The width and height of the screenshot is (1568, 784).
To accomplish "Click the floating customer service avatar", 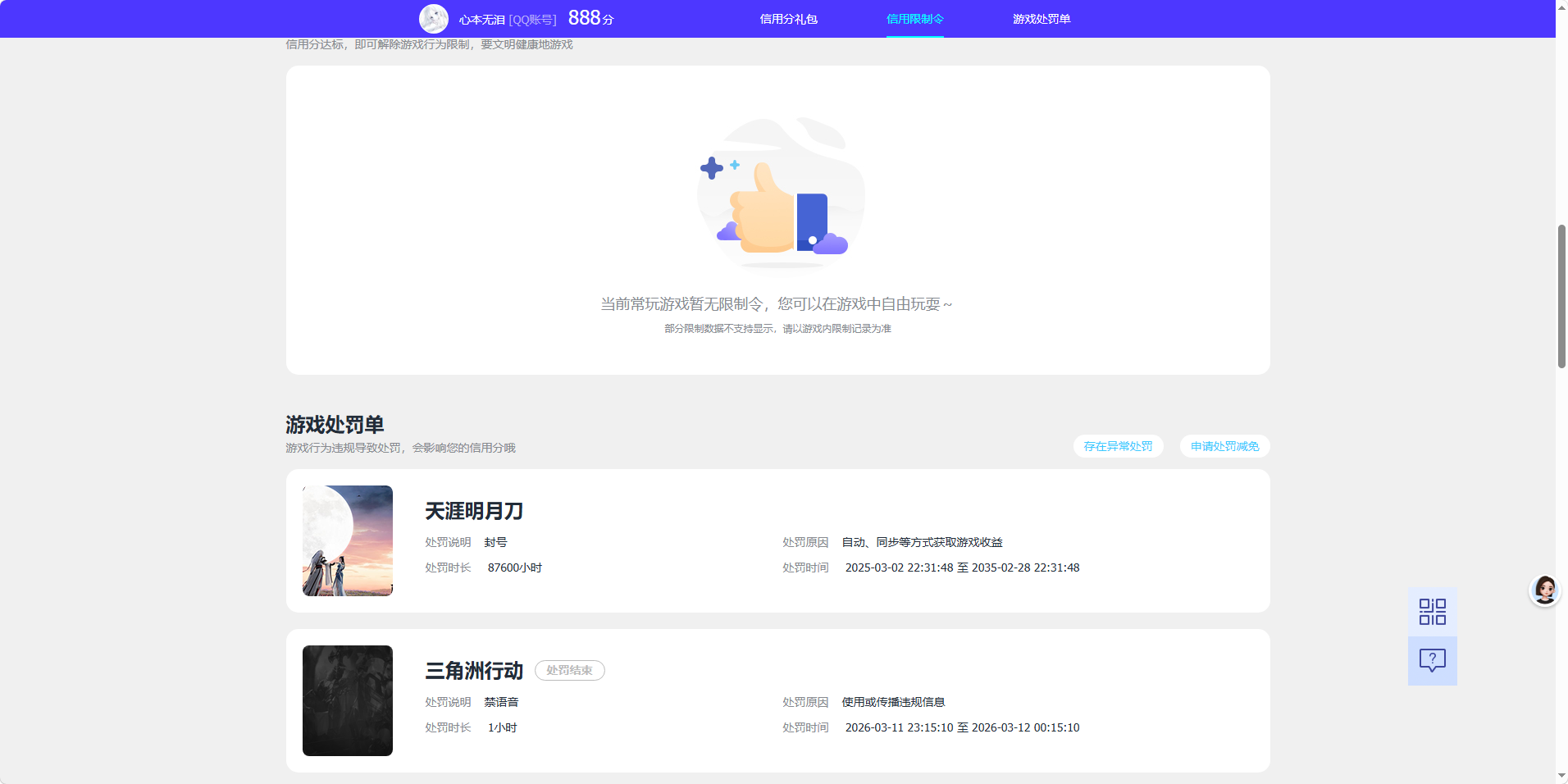I will point(1545,590).
